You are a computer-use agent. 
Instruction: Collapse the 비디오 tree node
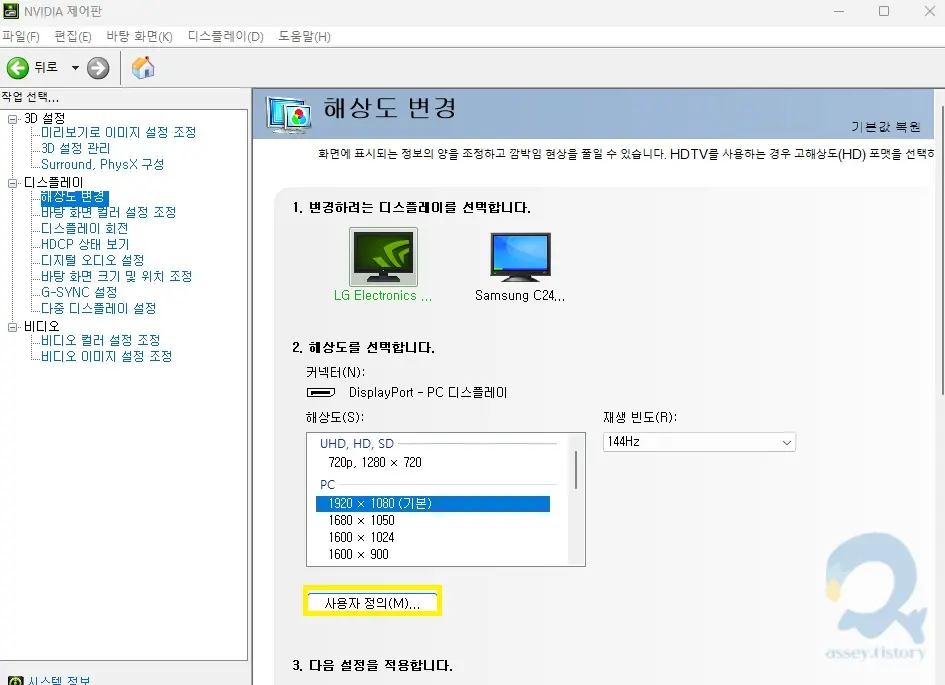(12, 327)
